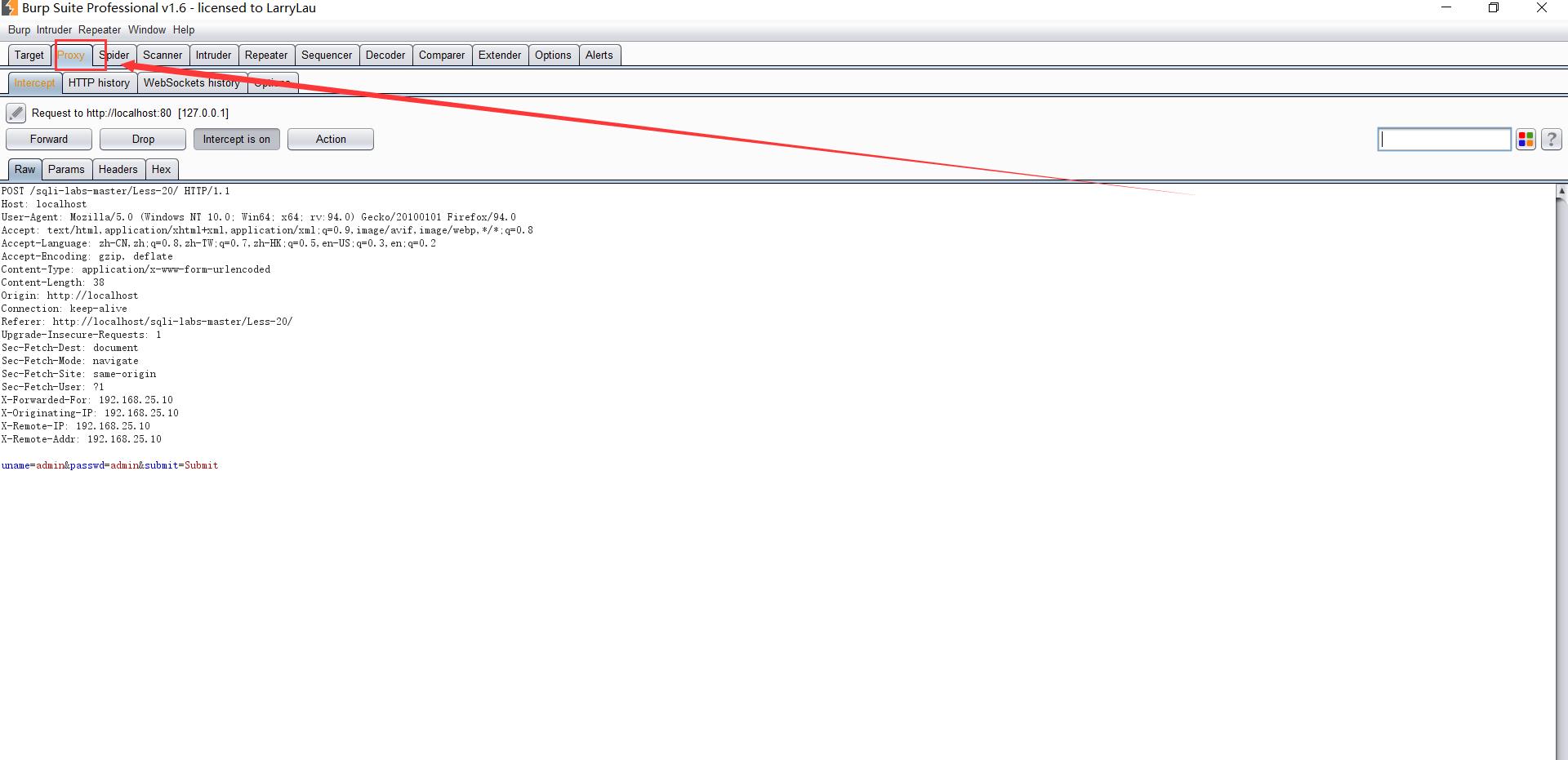The width and height of the screenshot is (1568, 760).
Task: Switch to the Target tab
Action: [29, 56]
